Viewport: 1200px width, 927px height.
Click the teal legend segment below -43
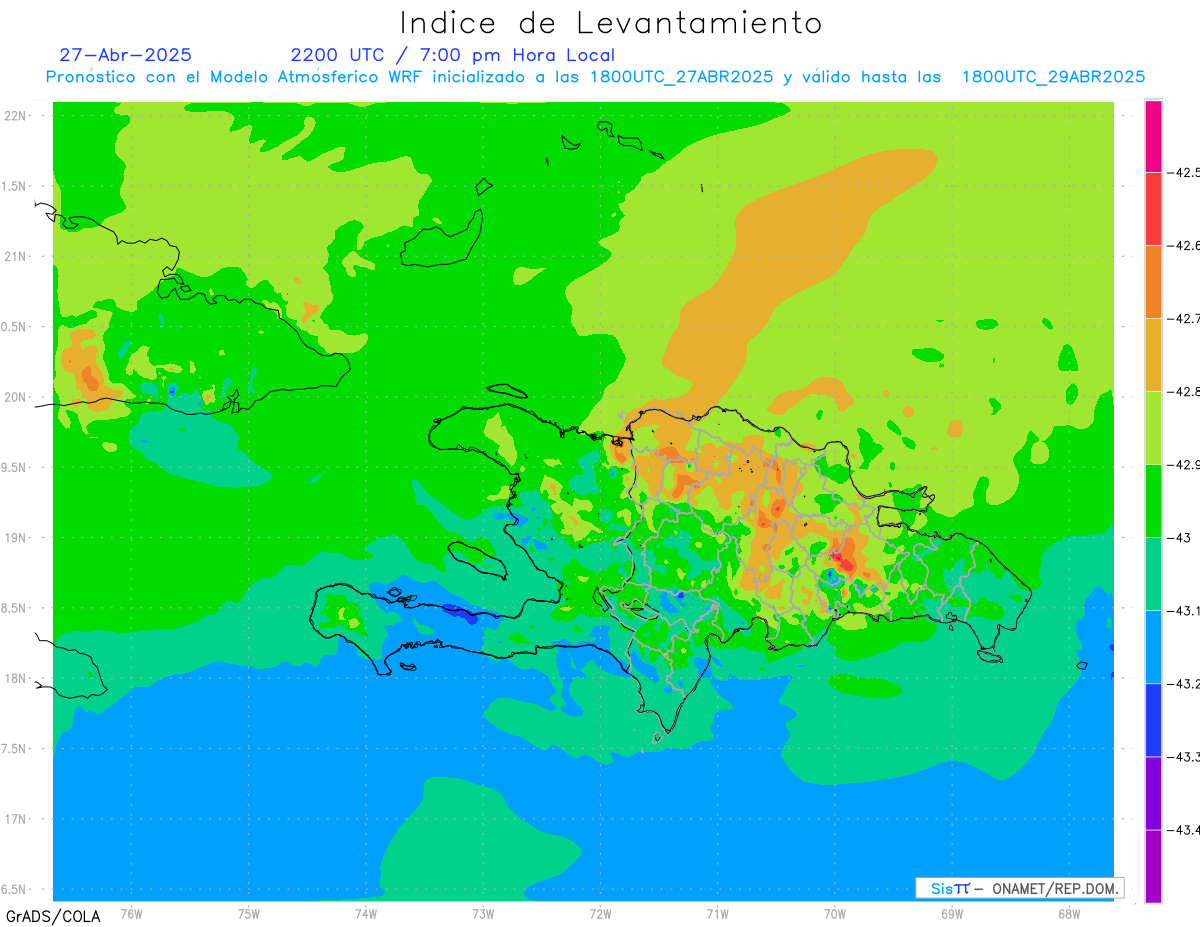(x=1153, y=573)
